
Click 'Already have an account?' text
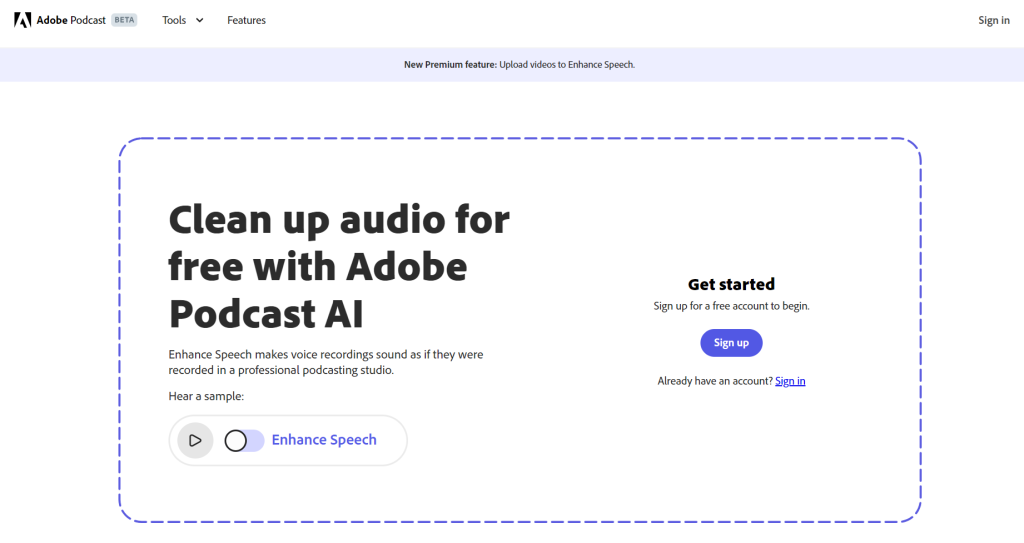click(715, 381)
